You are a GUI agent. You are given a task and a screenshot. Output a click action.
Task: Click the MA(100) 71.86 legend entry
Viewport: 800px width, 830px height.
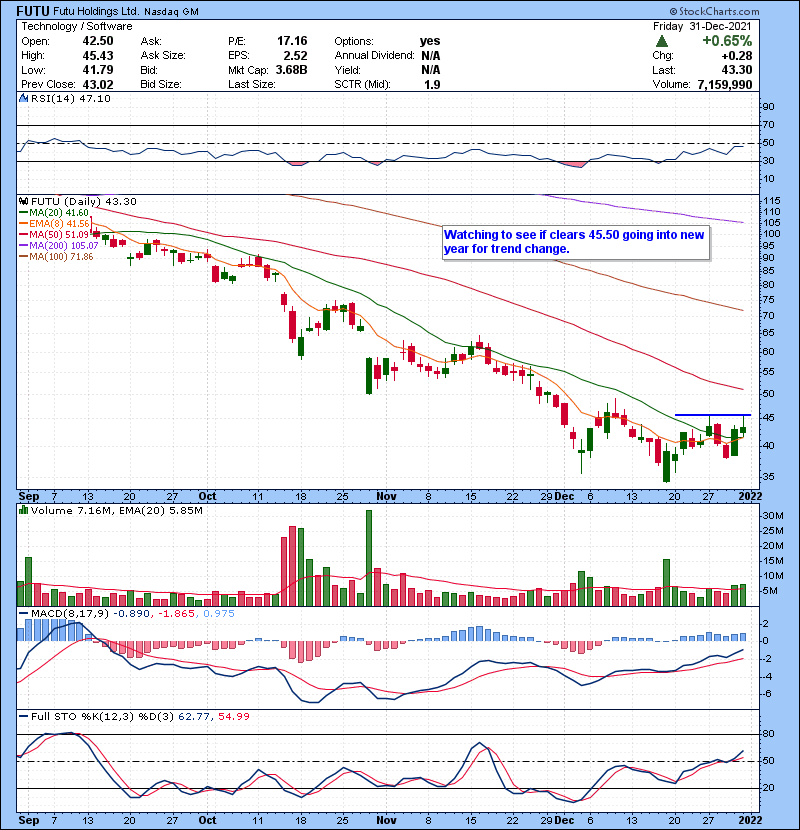(61, 257)
